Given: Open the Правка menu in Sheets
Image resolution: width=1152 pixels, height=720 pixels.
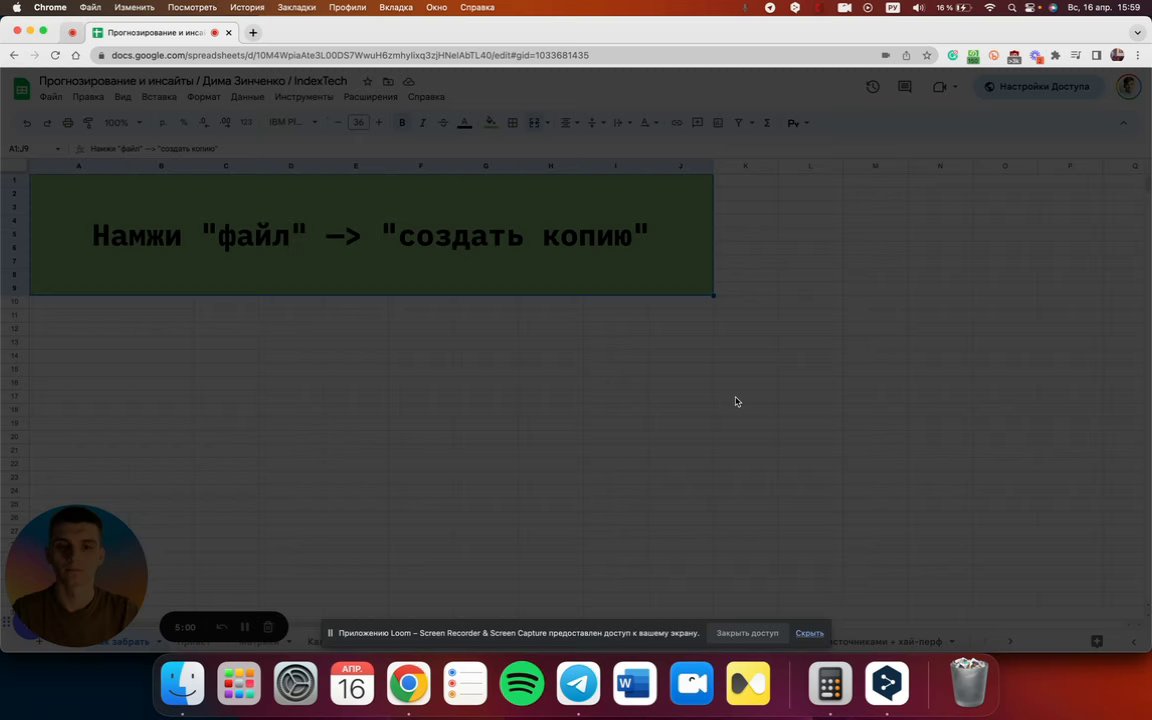Looking at the screenshot, I should click(x=88, y=97).
